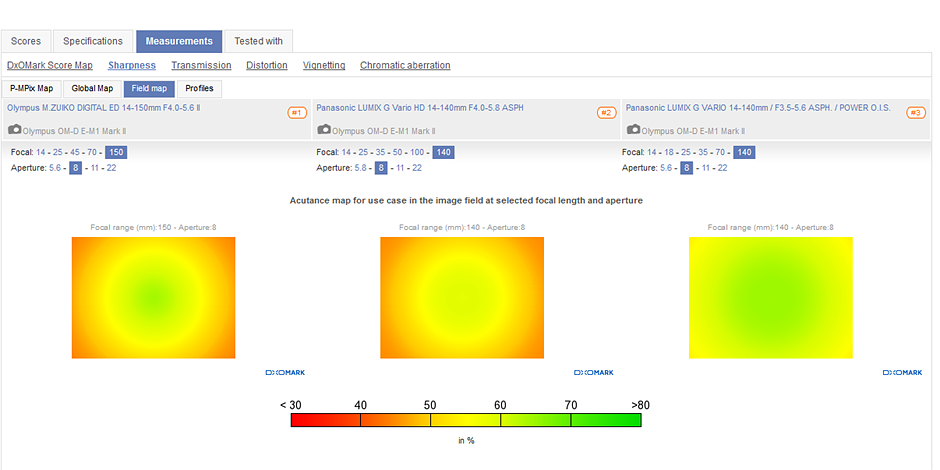Click camera icon beside first Olympus OM-D E-M1
Viewport: 940px width, 470px height.
click(x=14, y=130)
